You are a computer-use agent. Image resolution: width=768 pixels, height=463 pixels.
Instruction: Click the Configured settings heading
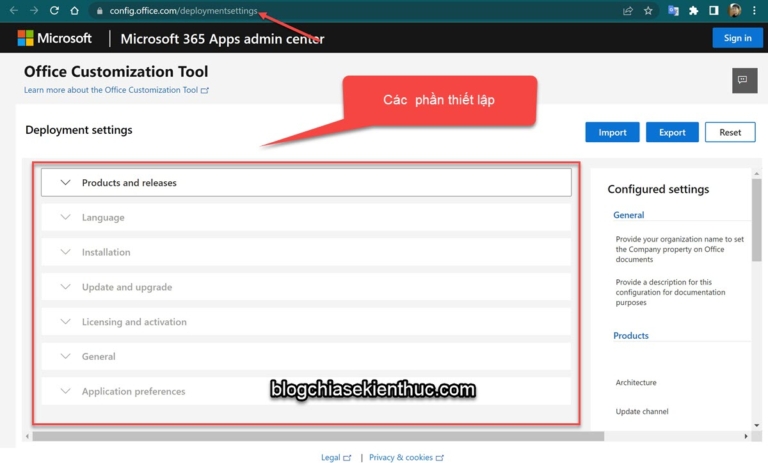658,189
